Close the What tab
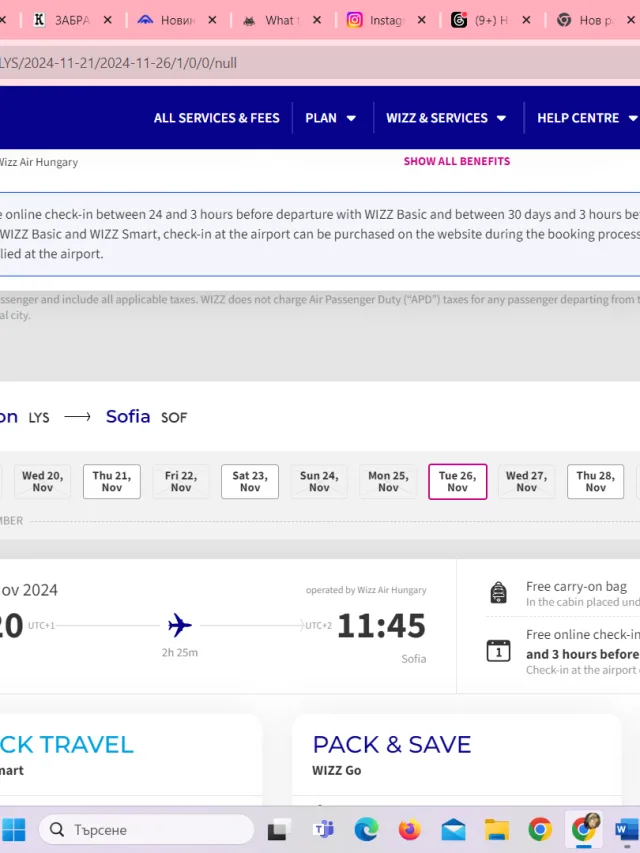Screen dimensions: 640x853 click(x=317, y=20)
